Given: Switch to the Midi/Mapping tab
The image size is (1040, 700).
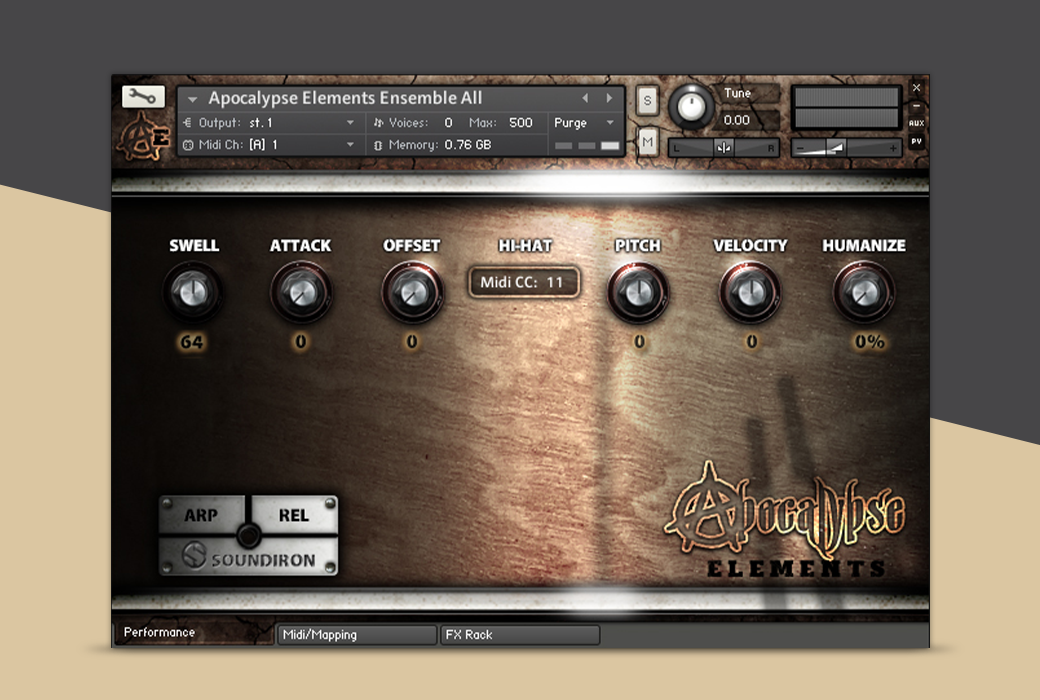Looking at the screenshot, I should coord(356,635).
